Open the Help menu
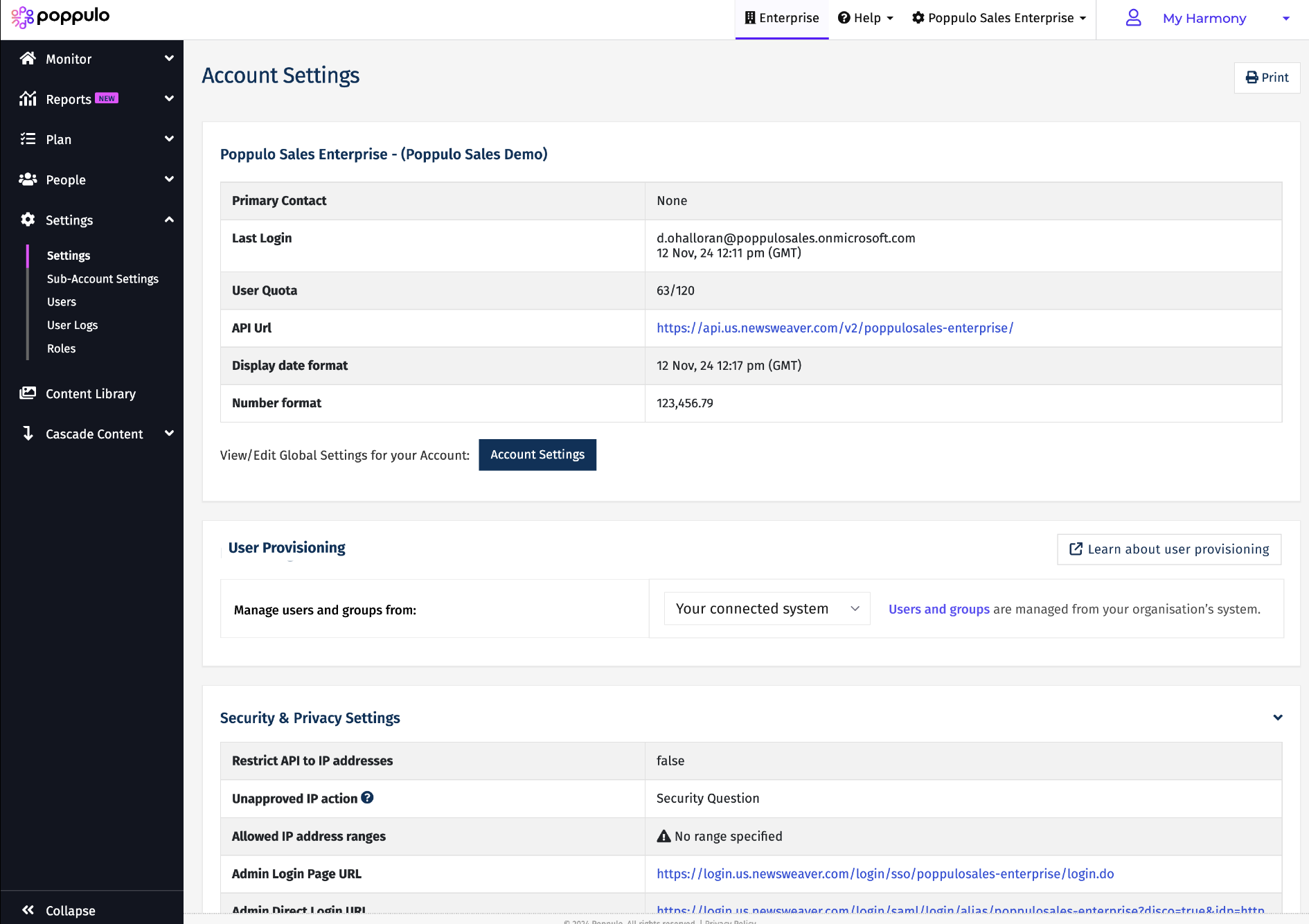 click(x=865, y=18)
